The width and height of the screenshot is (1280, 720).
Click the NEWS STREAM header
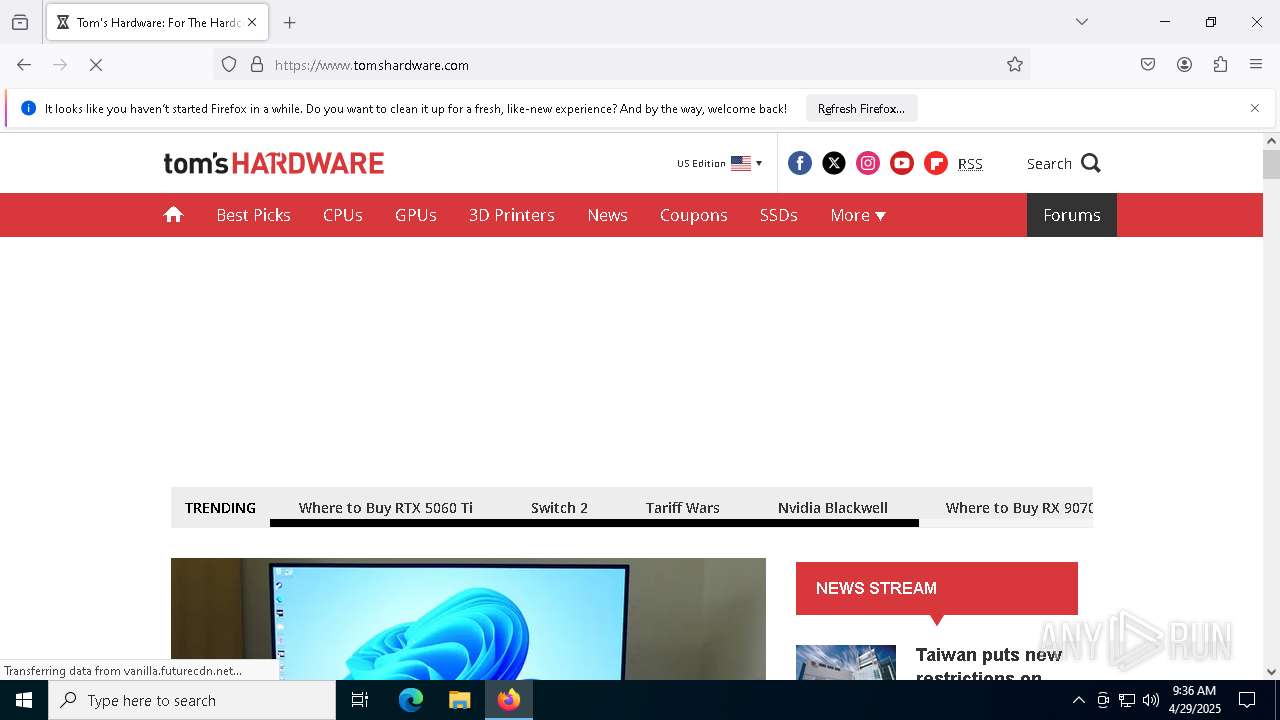pyautogui.click(x=937, y=588)
